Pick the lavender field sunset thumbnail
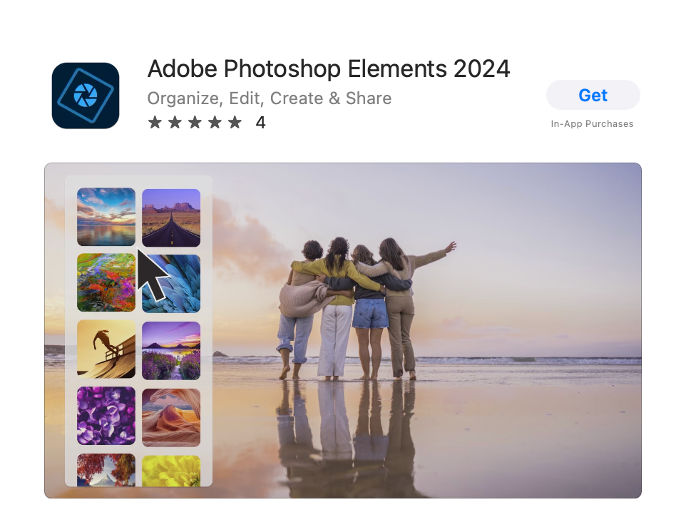The height and width of the screenshot is (522, 676). pos(171,350)
